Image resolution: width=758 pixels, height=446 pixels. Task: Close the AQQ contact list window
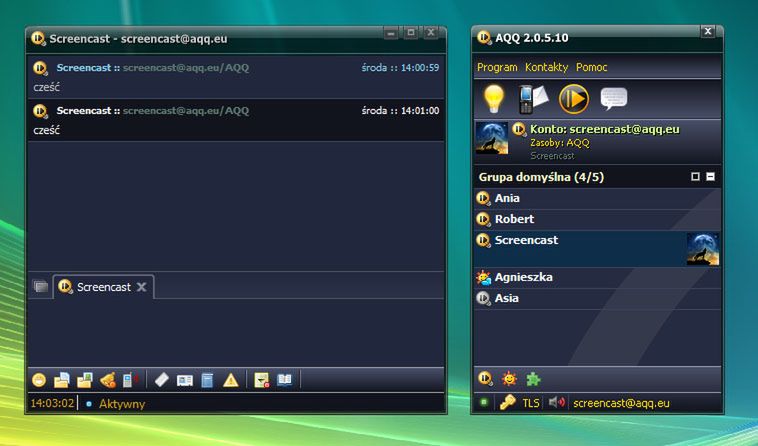pyautogui.click(x=708, y=31)
